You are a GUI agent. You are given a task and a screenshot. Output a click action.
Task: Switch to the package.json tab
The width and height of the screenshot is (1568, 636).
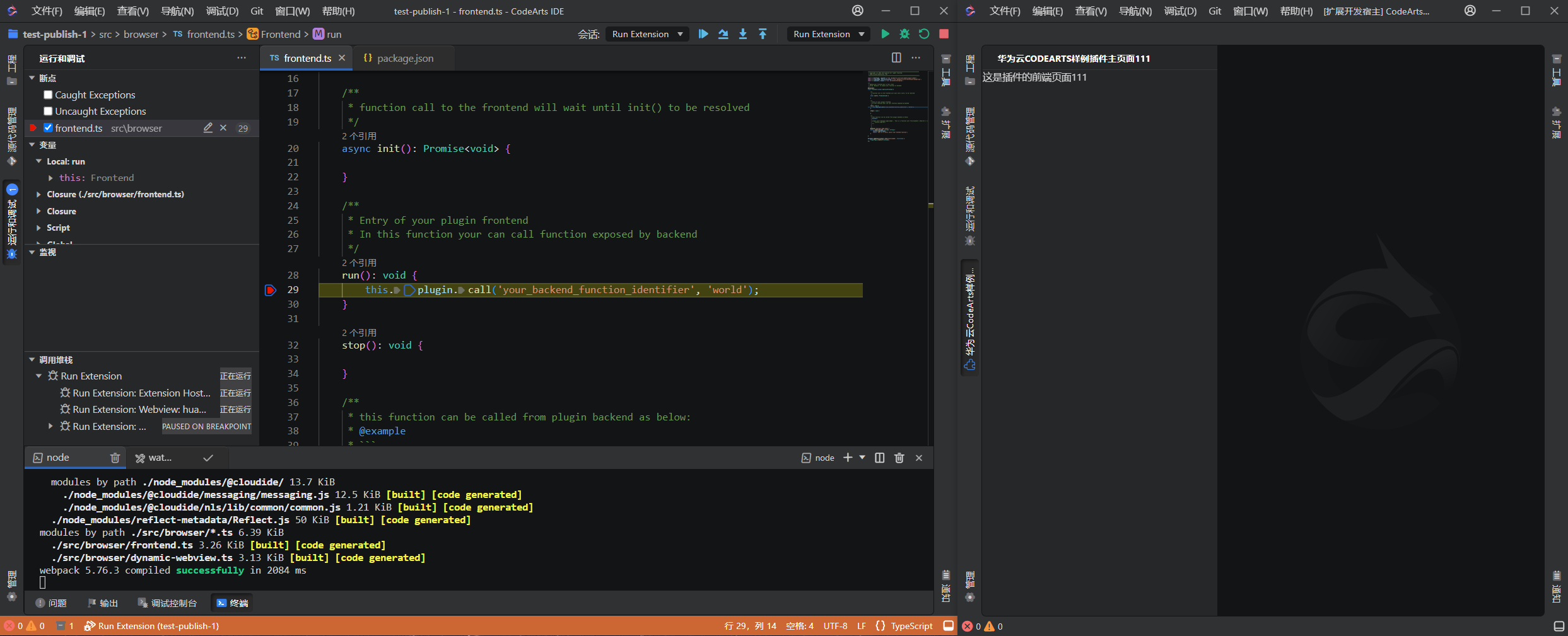(404, 59)
